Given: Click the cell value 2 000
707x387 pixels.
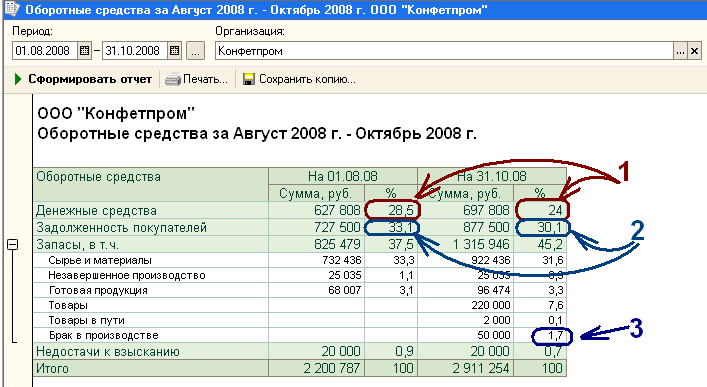Looking at the screenshot, I should pos(497,320).
